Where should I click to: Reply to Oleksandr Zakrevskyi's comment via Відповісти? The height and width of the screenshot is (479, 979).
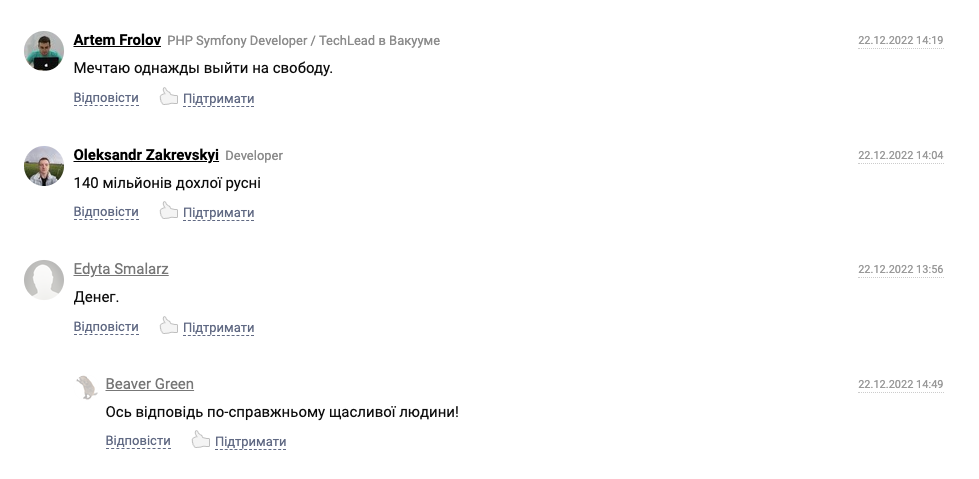click(106, 212)
